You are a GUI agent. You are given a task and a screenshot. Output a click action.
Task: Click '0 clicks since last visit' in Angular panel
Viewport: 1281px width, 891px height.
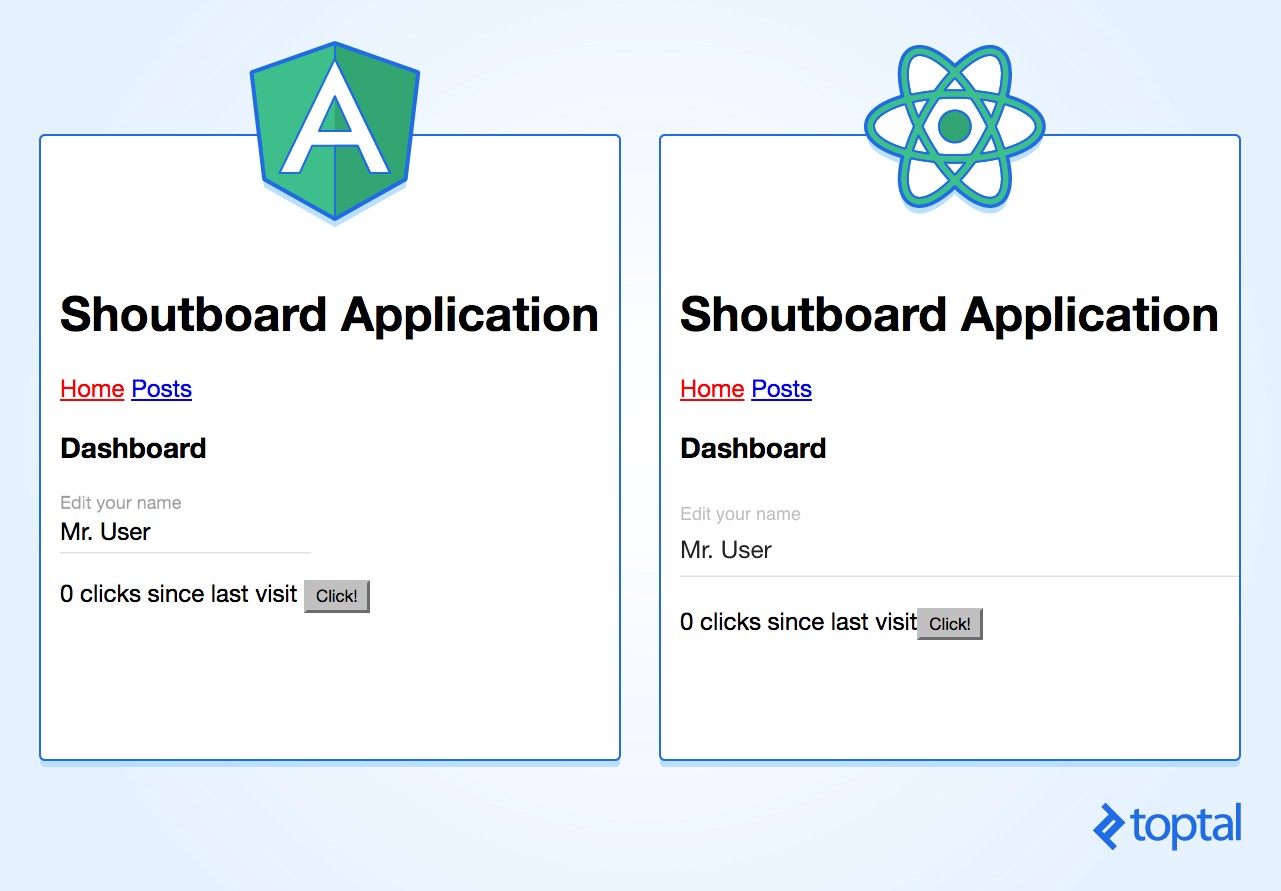tap(179, 594)
